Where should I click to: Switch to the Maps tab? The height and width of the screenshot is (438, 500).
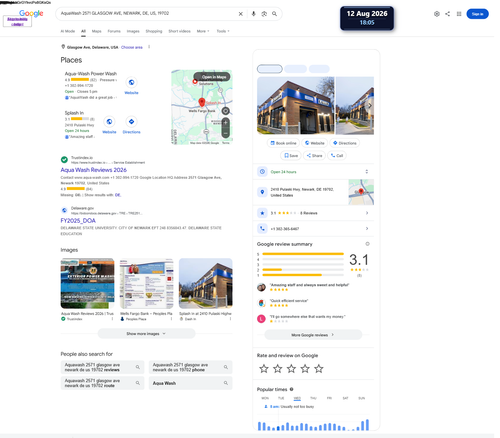(97, 31)
